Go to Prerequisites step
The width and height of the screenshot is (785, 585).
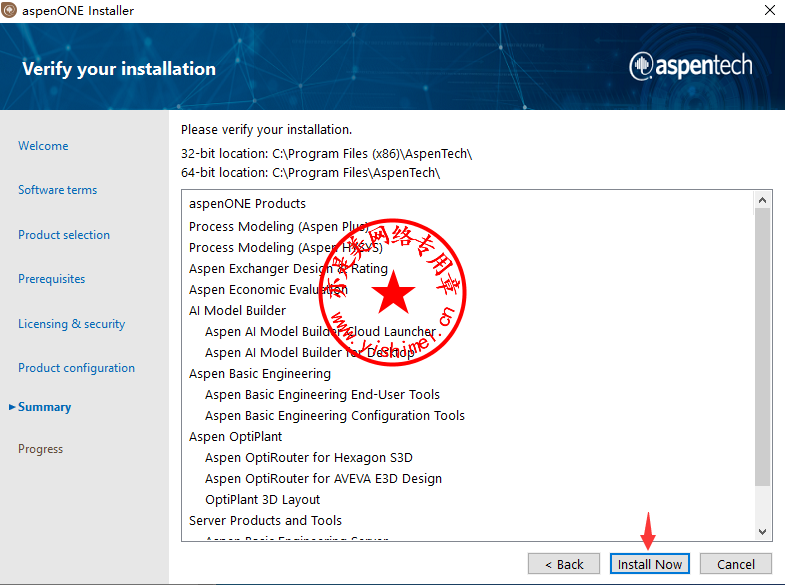coord(52,279)
